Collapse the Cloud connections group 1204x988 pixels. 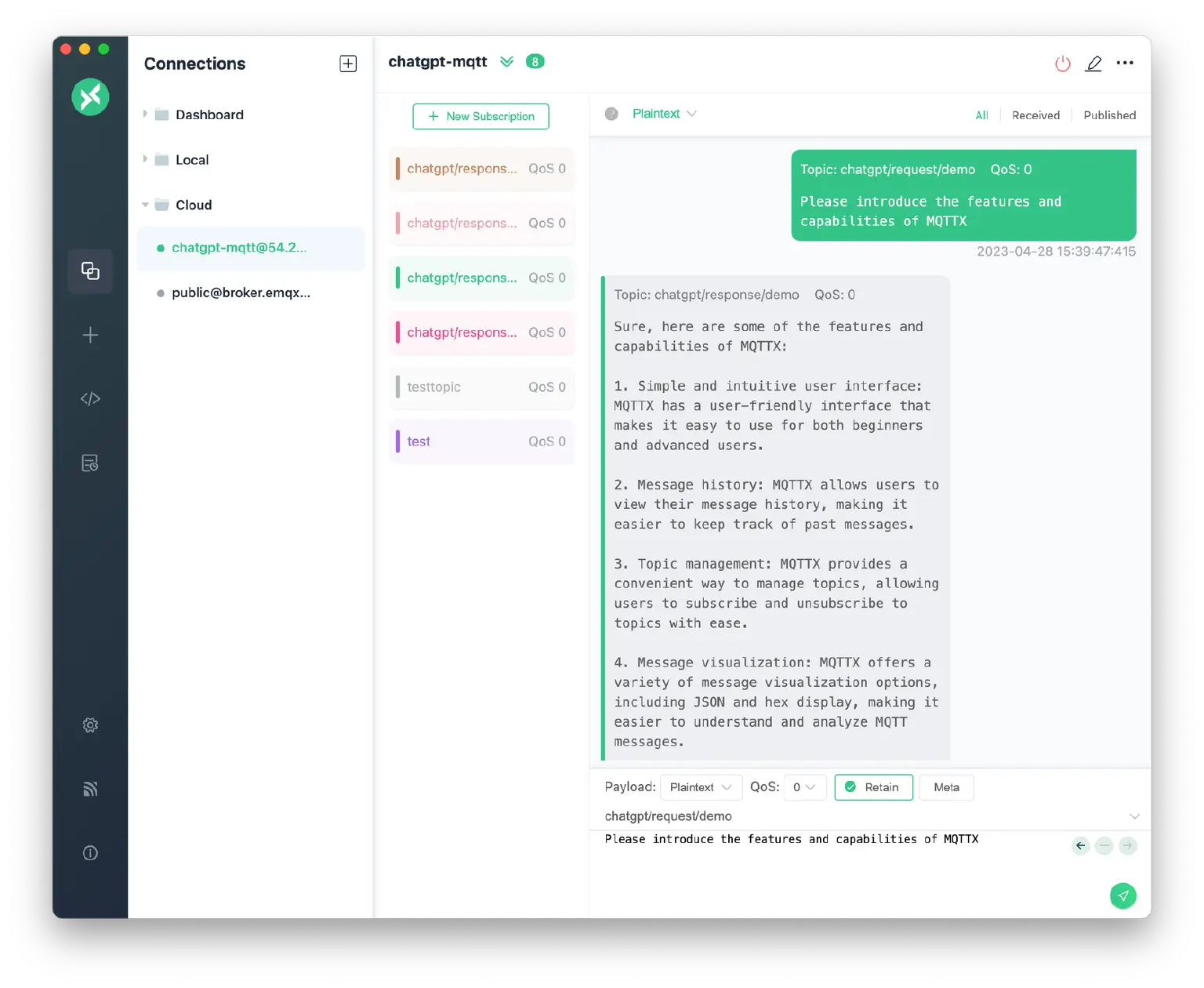click(145, 205)
